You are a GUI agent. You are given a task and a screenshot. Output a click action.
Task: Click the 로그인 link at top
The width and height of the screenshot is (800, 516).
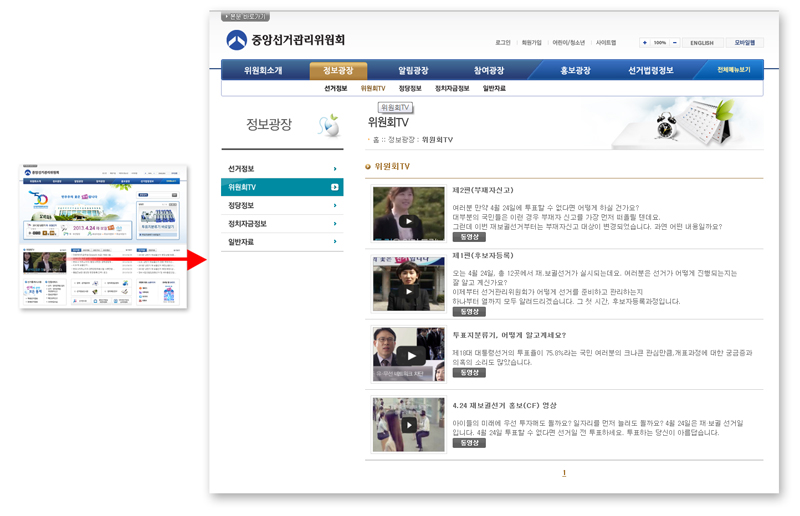point(503,43)
